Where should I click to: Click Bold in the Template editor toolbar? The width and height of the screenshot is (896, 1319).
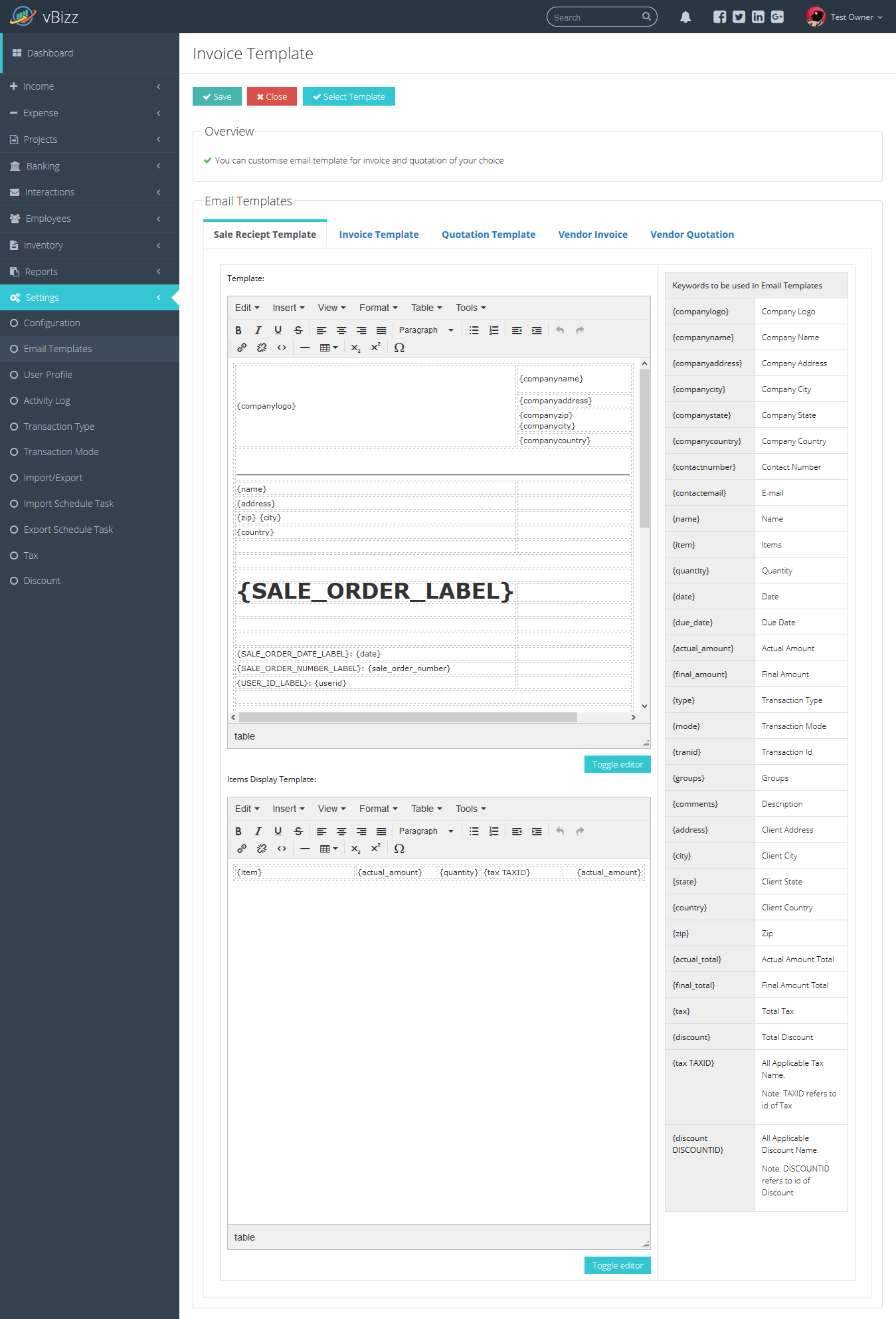tap(238, 330)
